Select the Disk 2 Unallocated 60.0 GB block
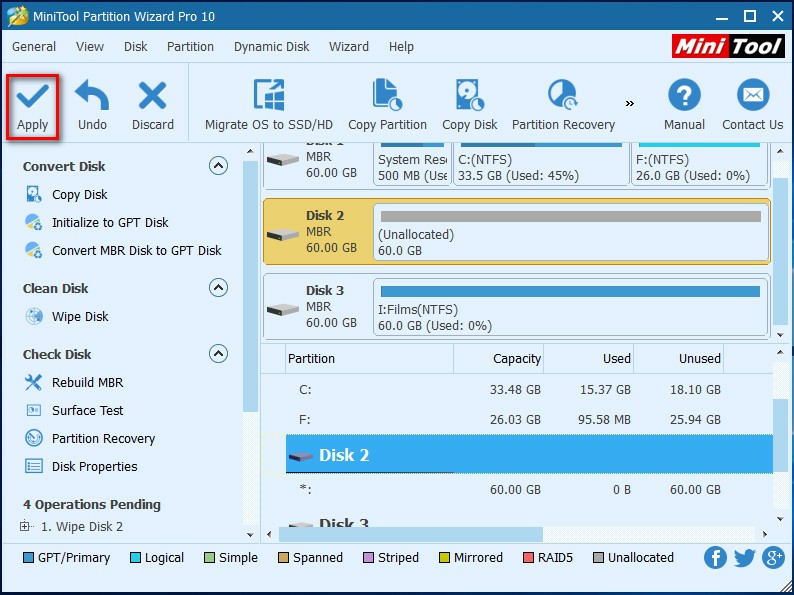The image size is (794, 595). 571,232
